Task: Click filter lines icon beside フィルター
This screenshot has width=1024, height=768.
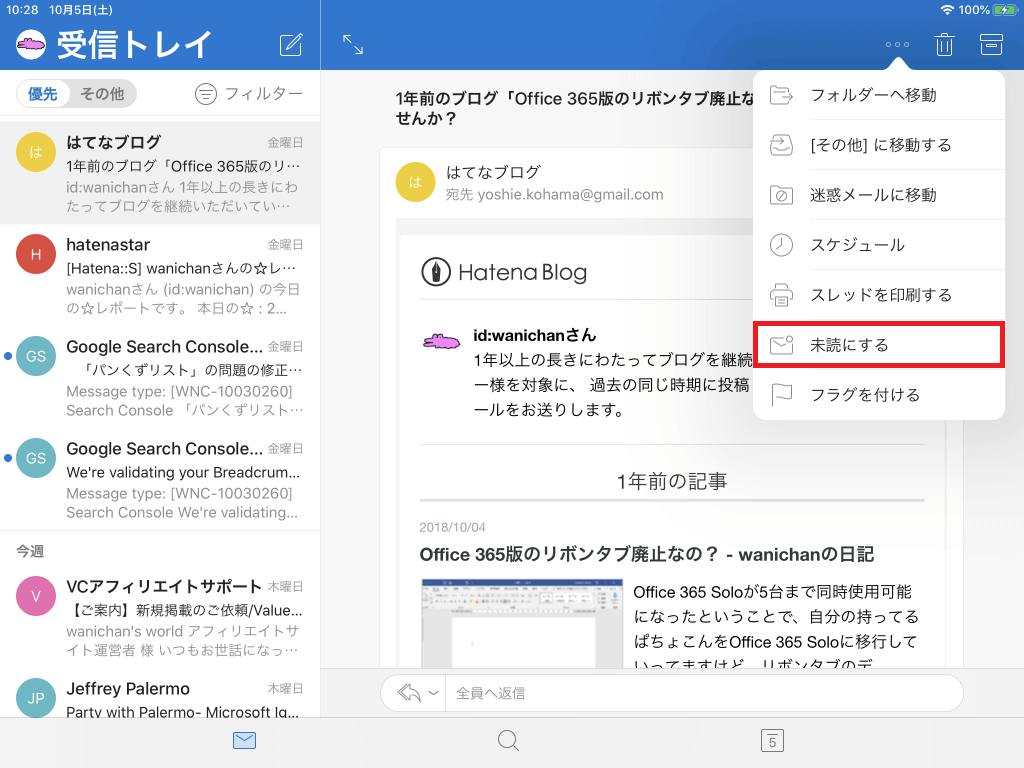Action: (206, 94)
